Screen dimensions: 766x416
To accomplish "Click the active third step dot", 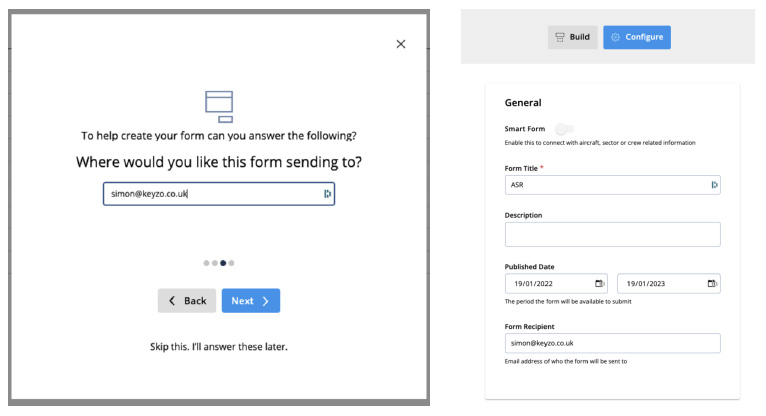I will (x=223, y=263).
